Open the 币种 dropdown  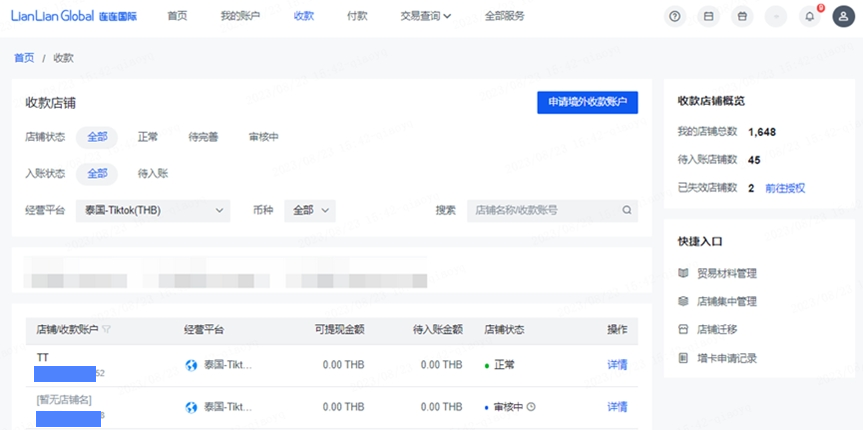[x=310, y=211]
